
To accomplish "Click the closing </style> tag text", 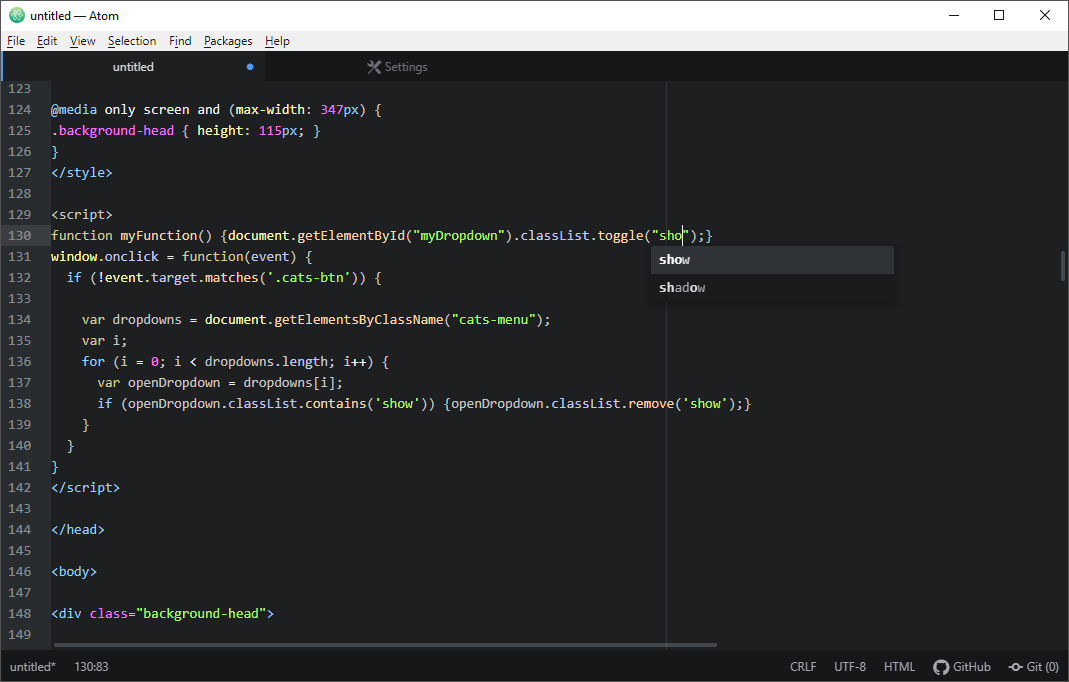I will pyautogui.click(x=82, y=173).
